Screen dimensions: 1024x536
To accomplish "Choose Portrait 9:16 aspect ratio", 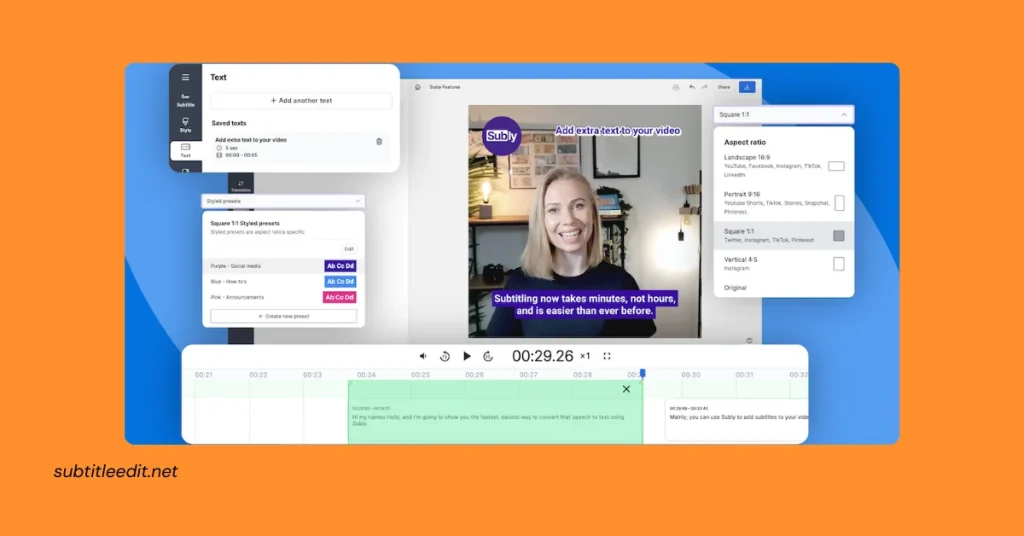I will tap(784, 203).
